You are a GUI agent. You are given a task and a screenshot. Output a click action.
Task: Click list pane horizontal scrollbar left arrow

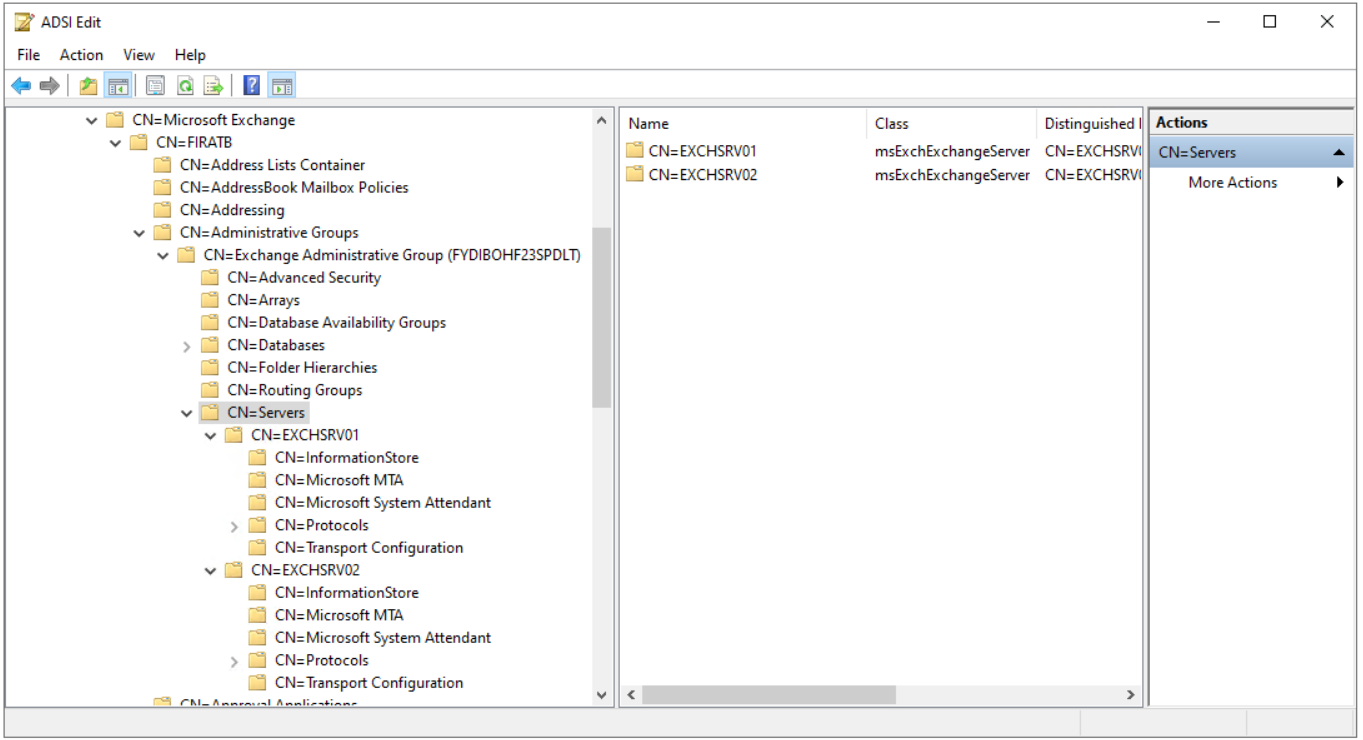pyautogui.click(x=632, y=694)
